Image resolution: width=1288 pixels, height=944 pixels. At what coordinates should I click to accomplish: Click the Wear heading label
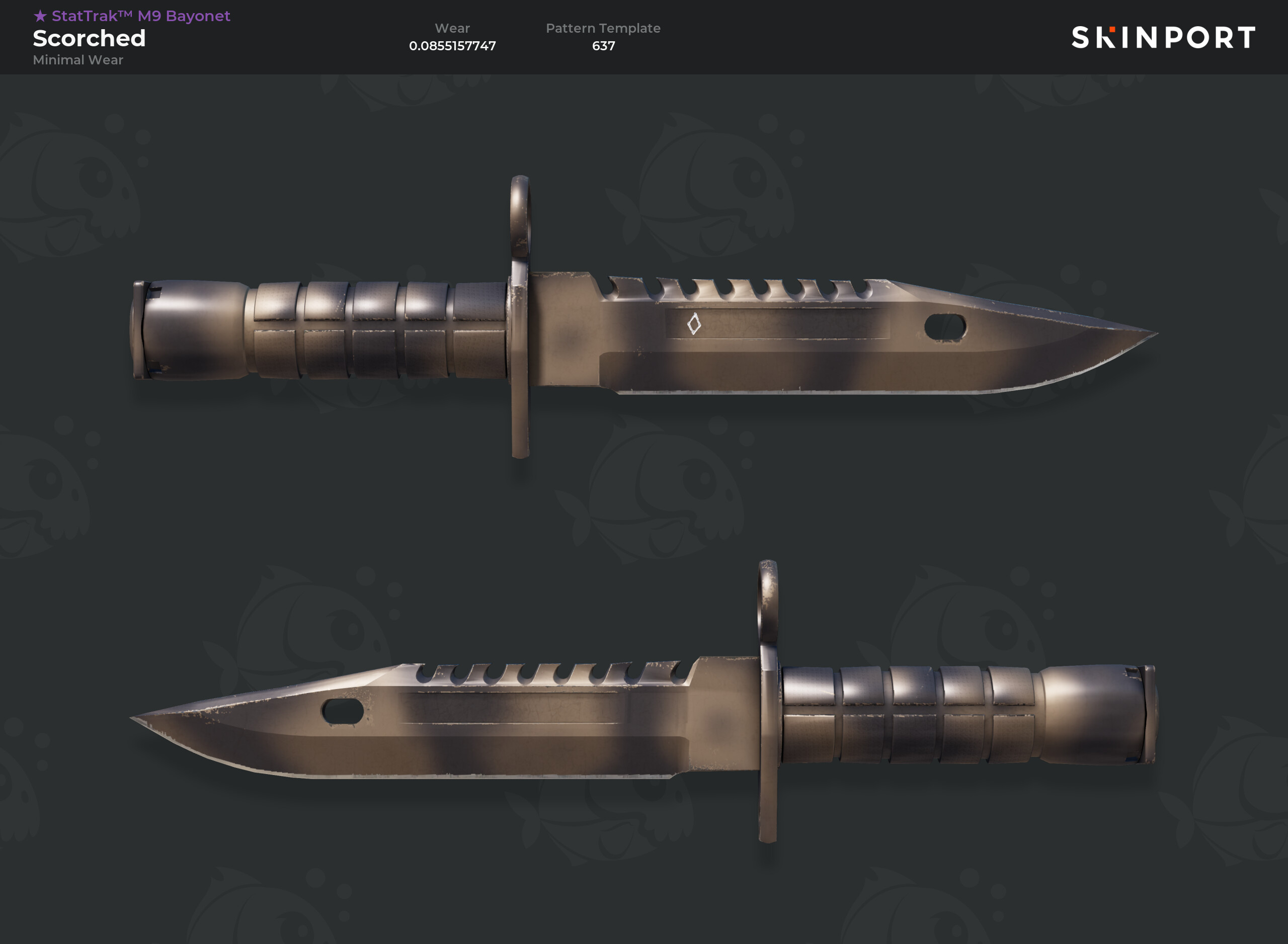click(452, 28)
